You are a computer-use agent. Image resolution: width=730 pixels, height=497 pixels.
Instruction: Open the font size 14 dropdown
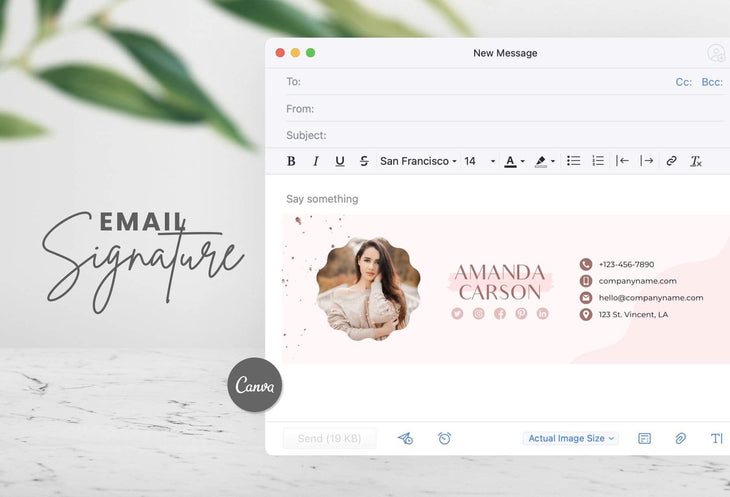[479, 161]
